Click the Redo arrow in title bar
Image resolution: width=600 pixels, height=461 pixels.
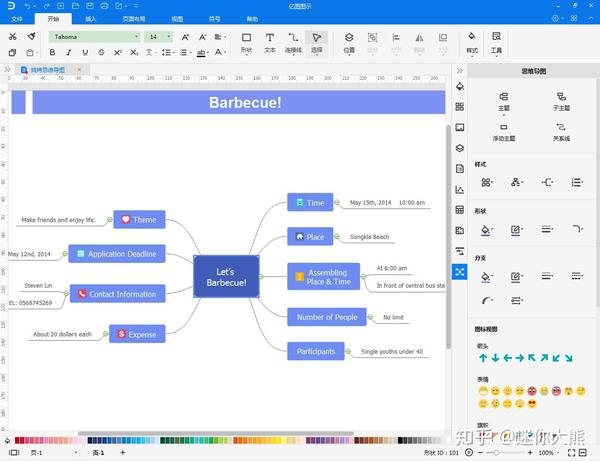(x=47, y=6)
